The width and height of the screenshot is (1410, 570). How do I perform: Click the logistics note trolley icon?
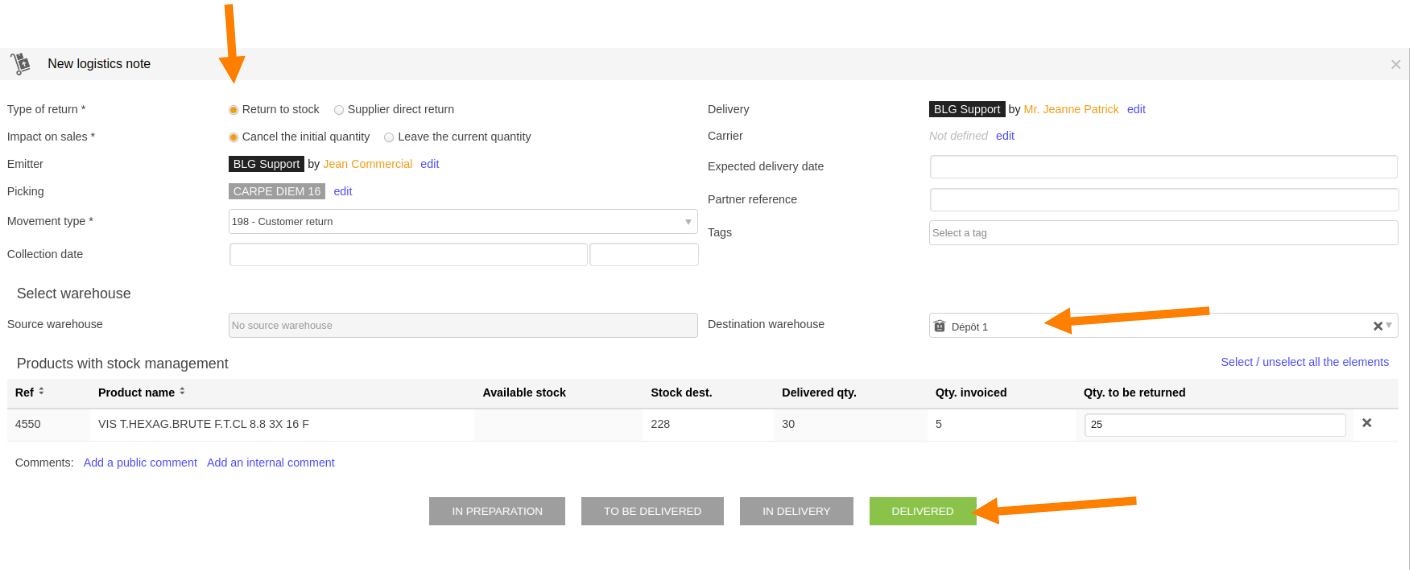[x=20, y=64]
